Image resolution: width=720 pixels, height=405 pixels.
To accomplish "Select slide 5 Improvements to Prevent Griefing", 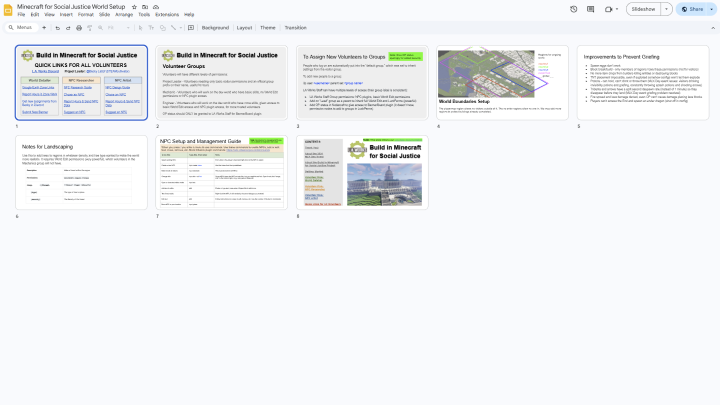I will pyautogui.click(x=643, y=83).
